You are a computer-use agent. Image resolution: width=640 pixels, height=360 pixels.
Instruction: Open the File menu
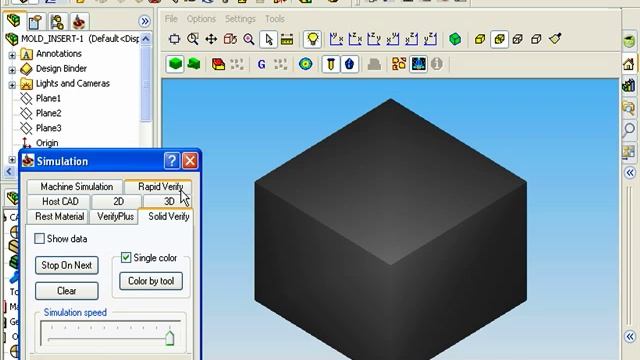[171, 19]
